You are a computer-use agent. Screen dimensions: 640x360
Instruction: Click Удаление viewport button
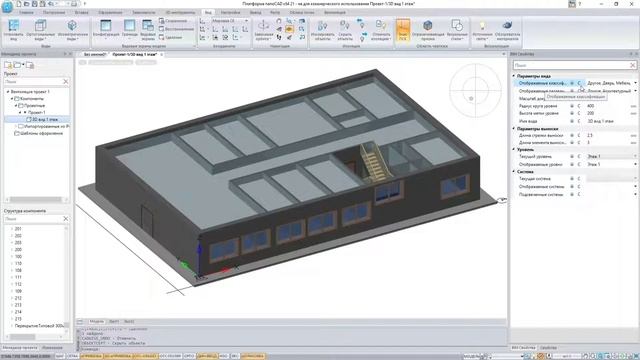pyautogui.click(x=171, y=38)
